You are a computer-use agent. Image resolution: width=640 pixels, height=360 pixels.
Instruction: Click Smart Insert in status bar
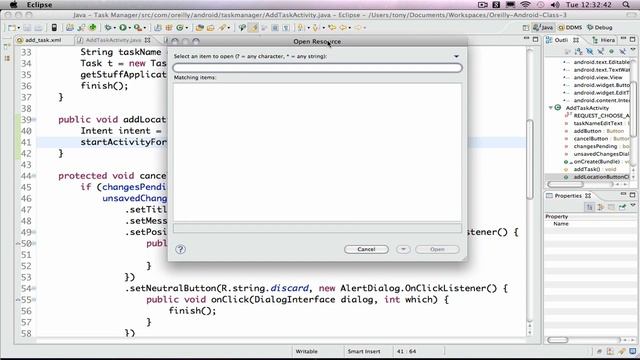[364, 351]
